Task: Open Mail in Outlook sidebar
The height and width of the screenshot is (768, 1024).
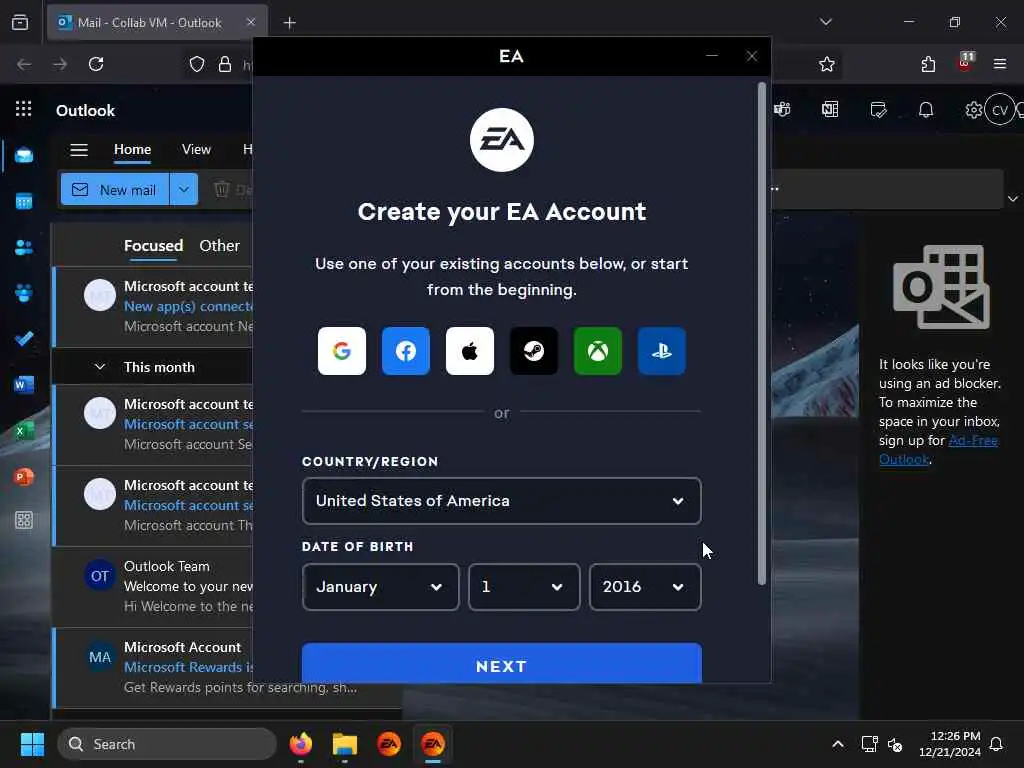Action: (24, 155)
